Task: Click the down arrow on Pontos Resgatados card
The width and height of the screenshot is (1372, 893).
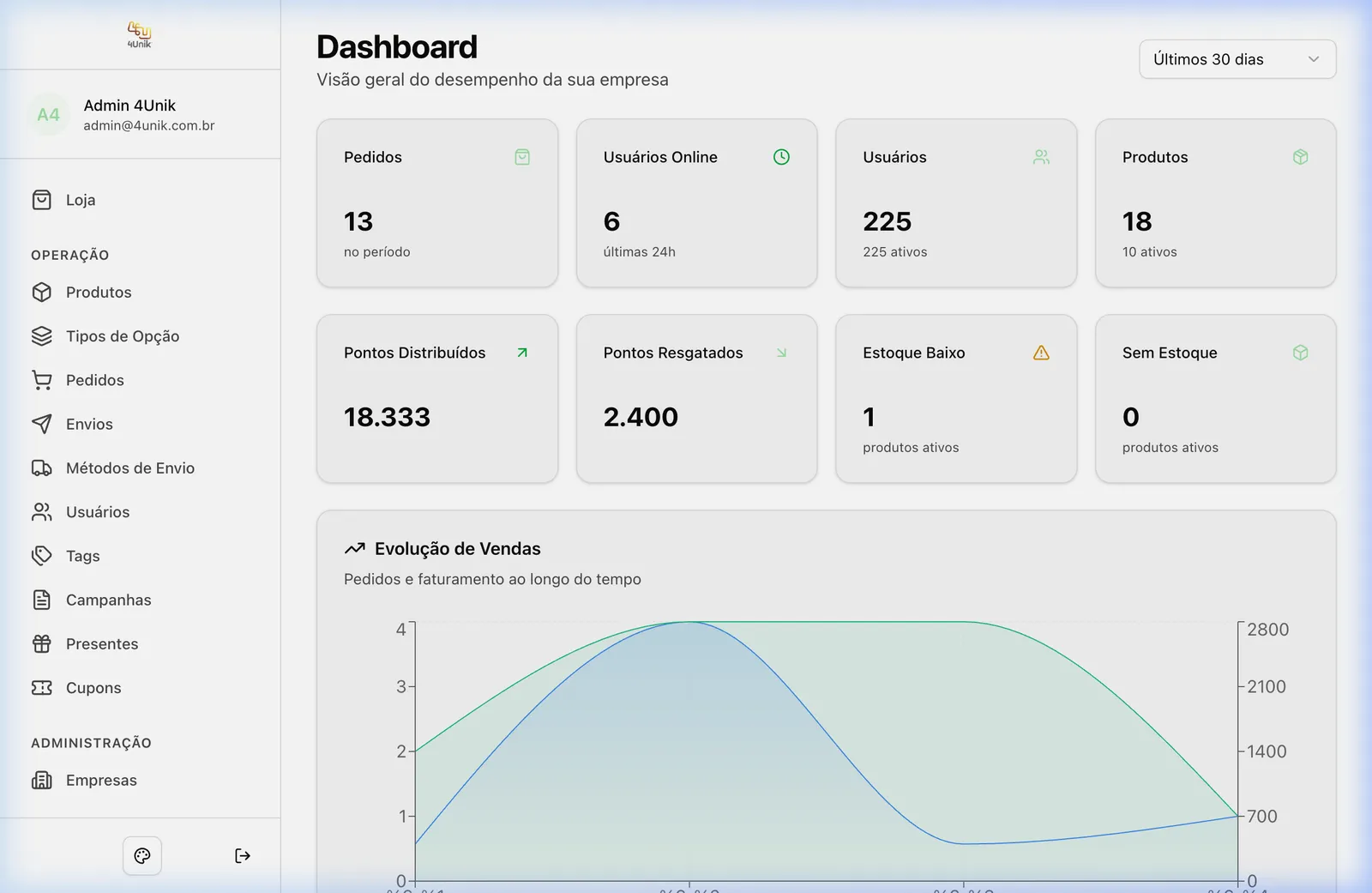Action: 781,353
